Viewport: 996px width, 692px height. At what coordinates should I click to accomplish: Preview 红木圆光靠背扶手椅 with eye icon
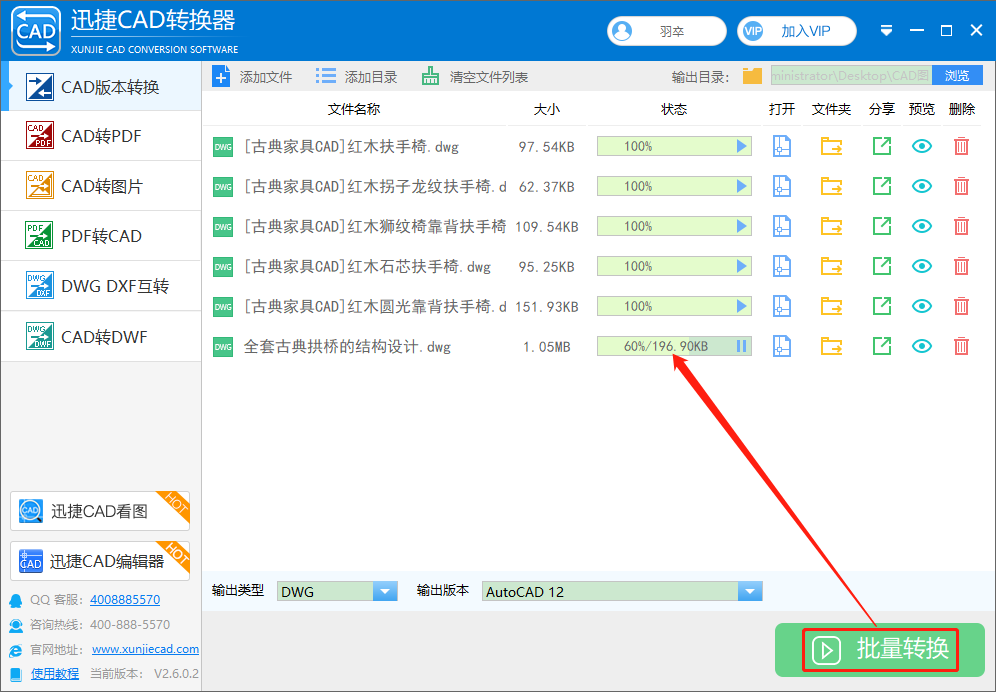(922, 306)
